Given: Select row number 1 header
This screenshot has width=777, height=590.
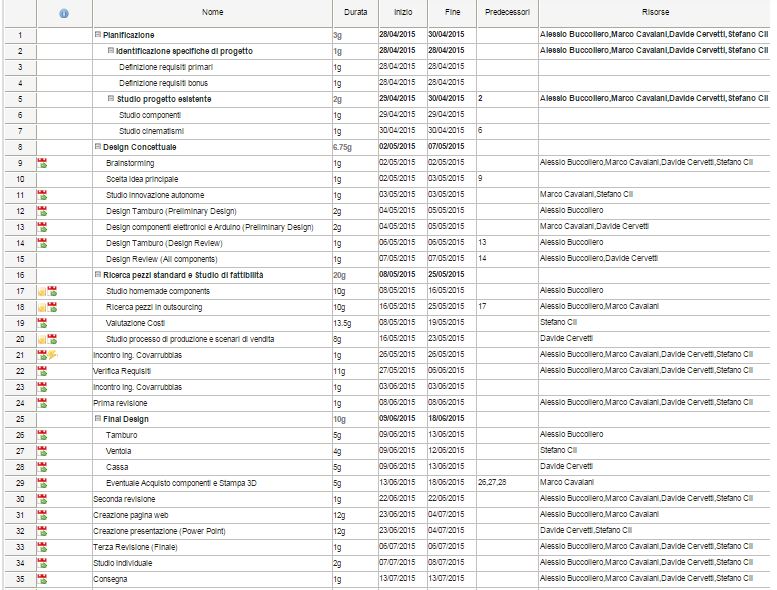Looking at the screenshot, I should [x=20, y=35].
